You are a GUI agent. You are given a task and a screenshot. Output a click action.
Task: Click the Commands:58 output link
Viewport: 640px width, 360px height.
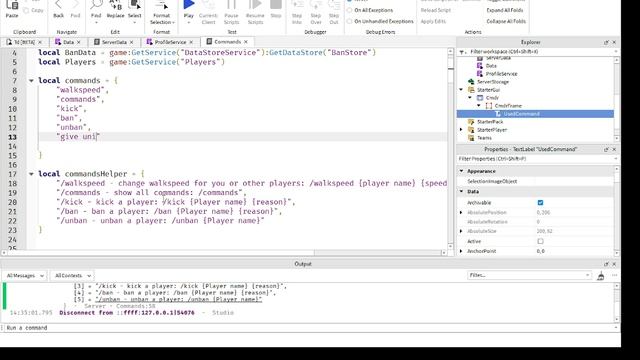[x=136, y=306]
